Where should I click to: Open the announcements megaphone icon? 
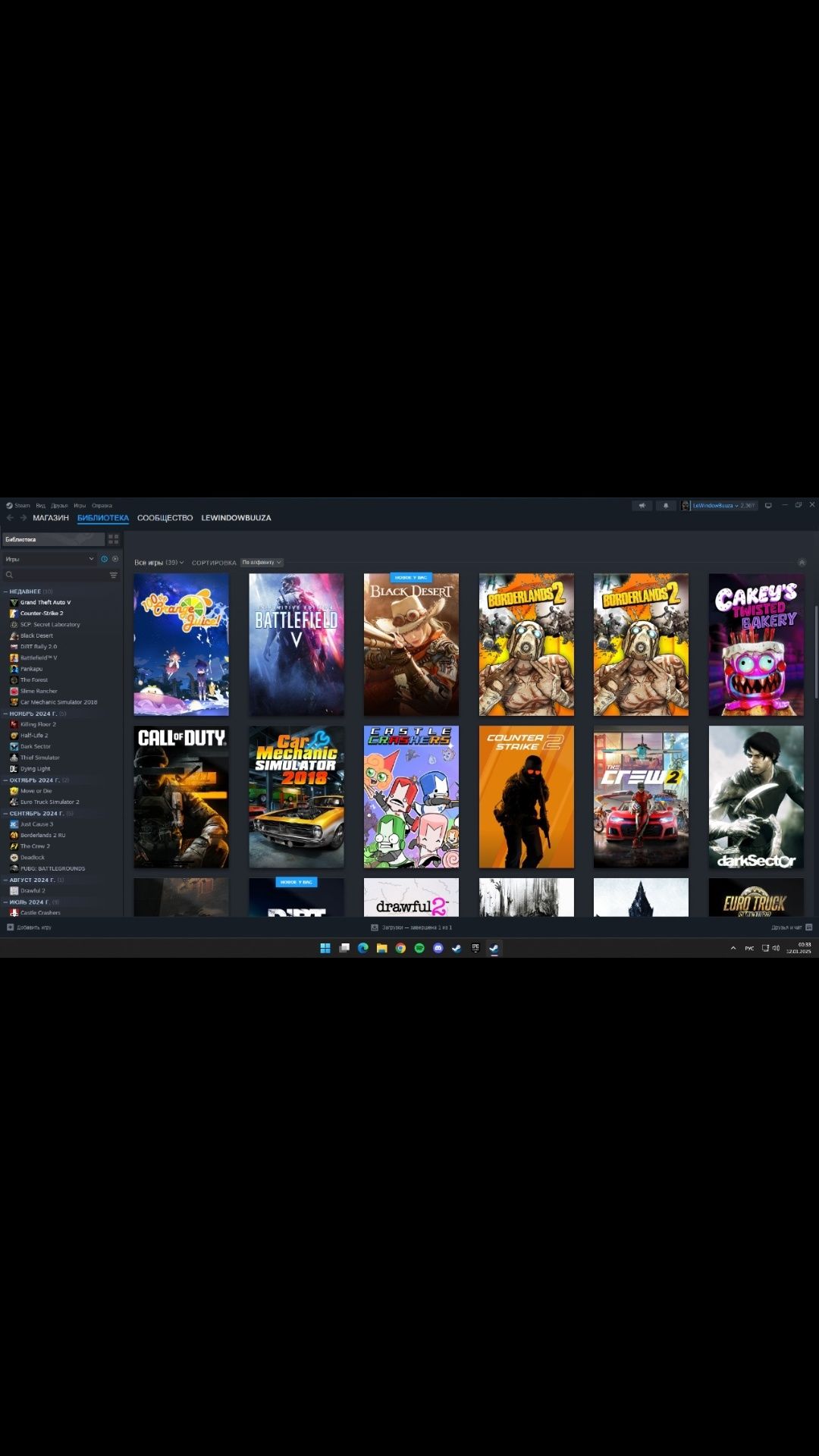point(642,506)
